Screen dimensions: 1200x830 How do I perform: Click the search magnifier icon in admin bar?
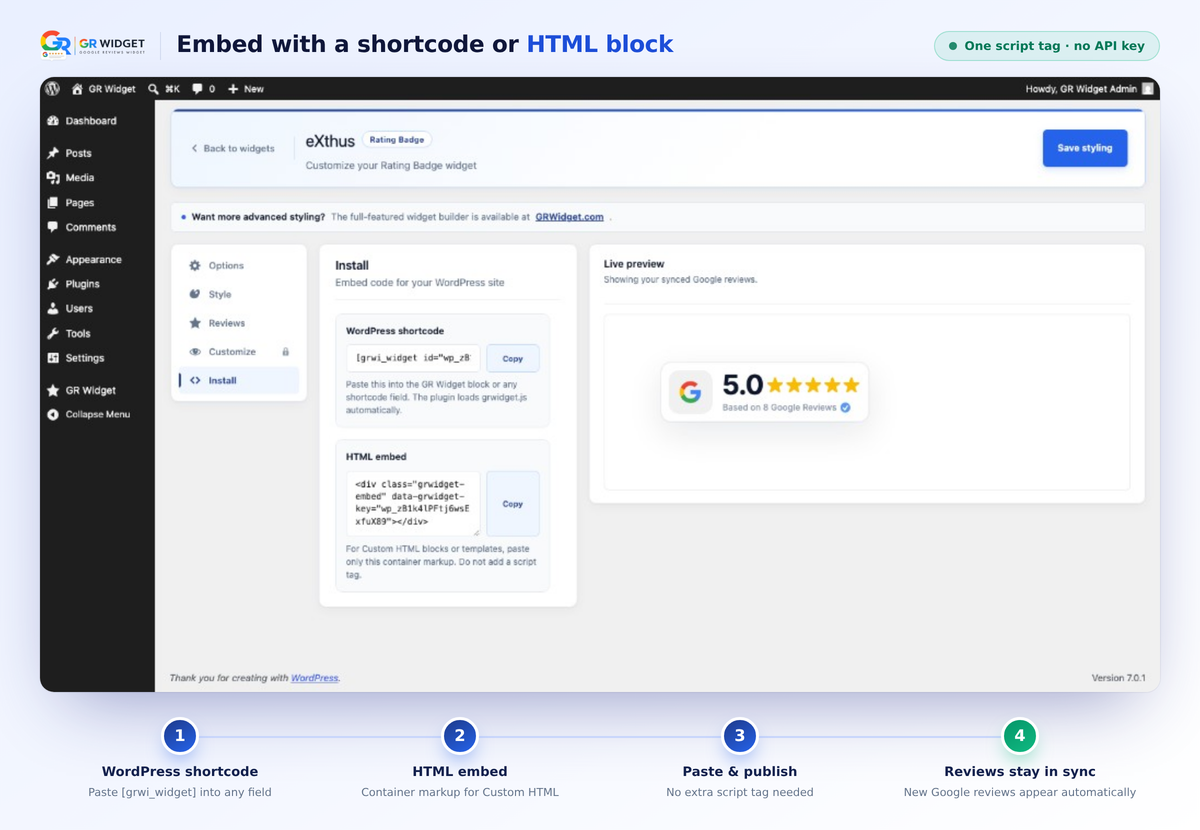click(x=153, y=89)
